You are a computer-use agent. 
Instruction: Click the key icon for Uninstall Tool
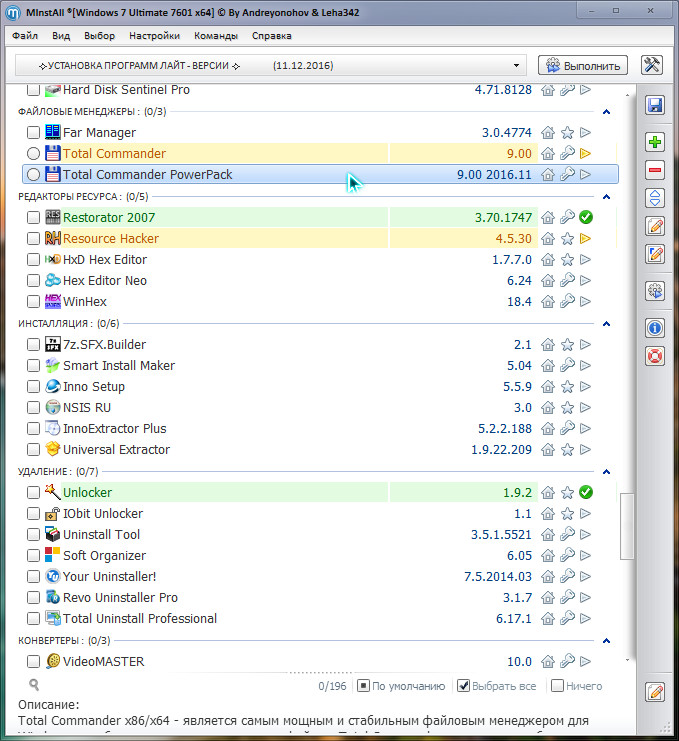tap(567, 534)
